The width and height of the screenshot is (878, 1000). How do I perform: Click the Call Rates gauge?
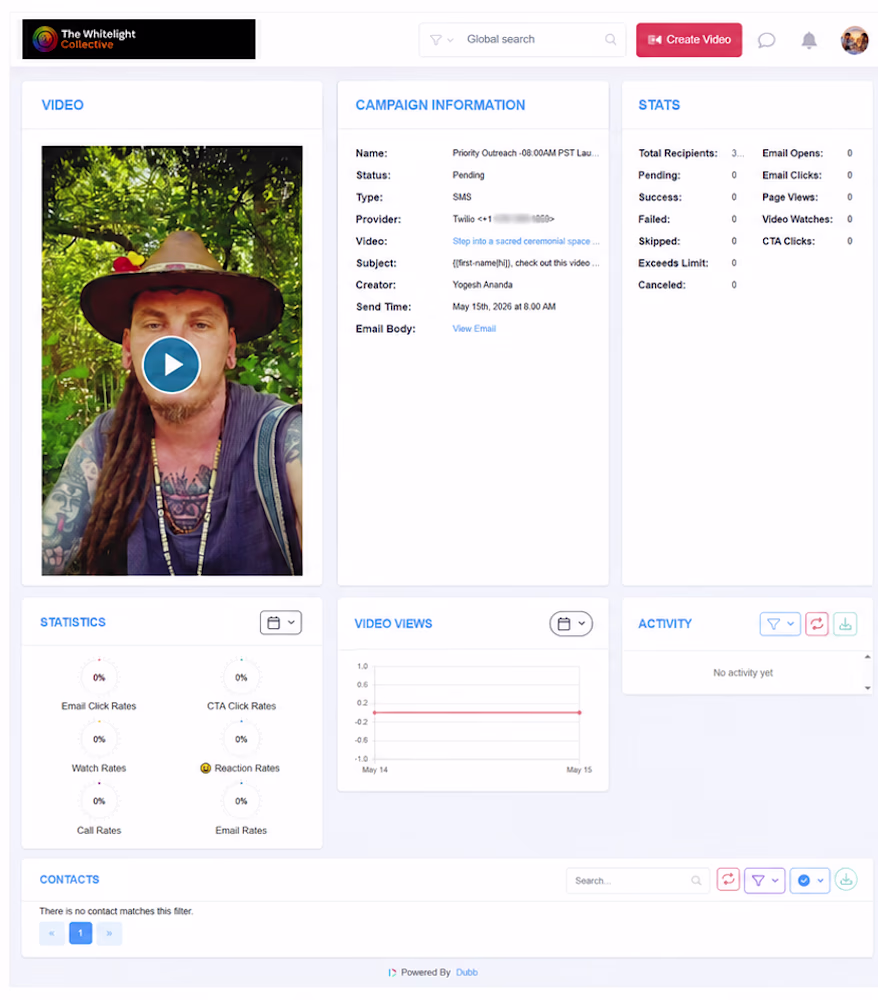click(99, 801)
